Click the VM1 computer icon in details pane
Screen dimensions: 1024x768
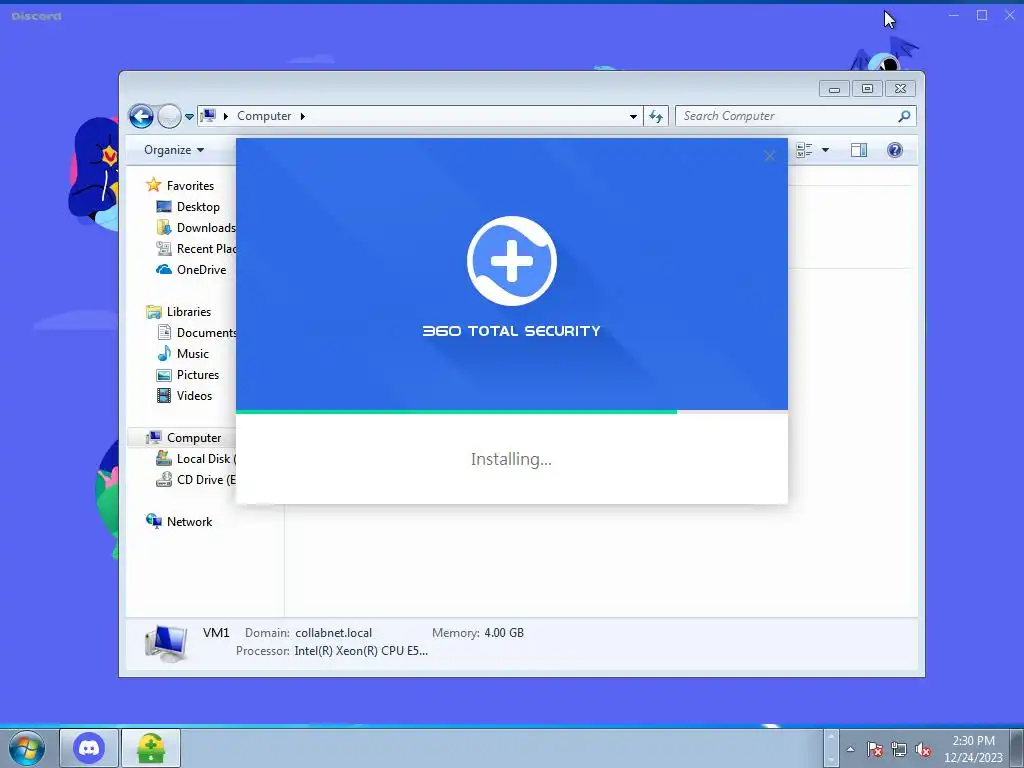[166, 643]
